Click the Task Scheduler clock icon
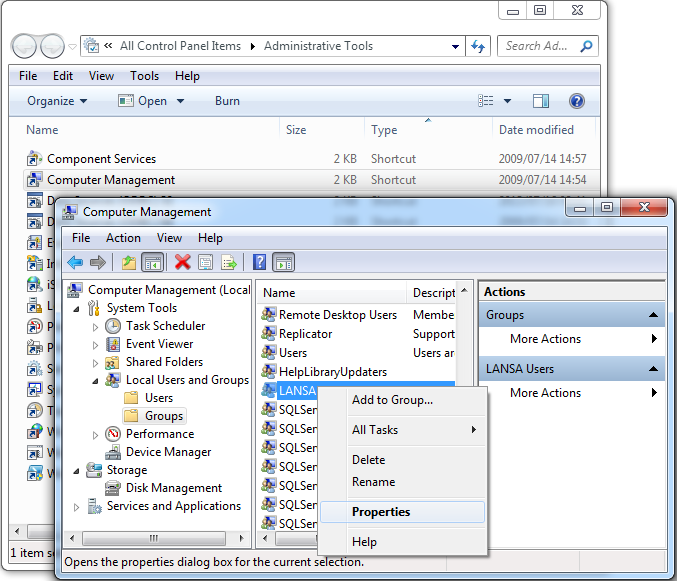This screenshot has width=677, height=581. pyautogui.click(x=113, y=326)
